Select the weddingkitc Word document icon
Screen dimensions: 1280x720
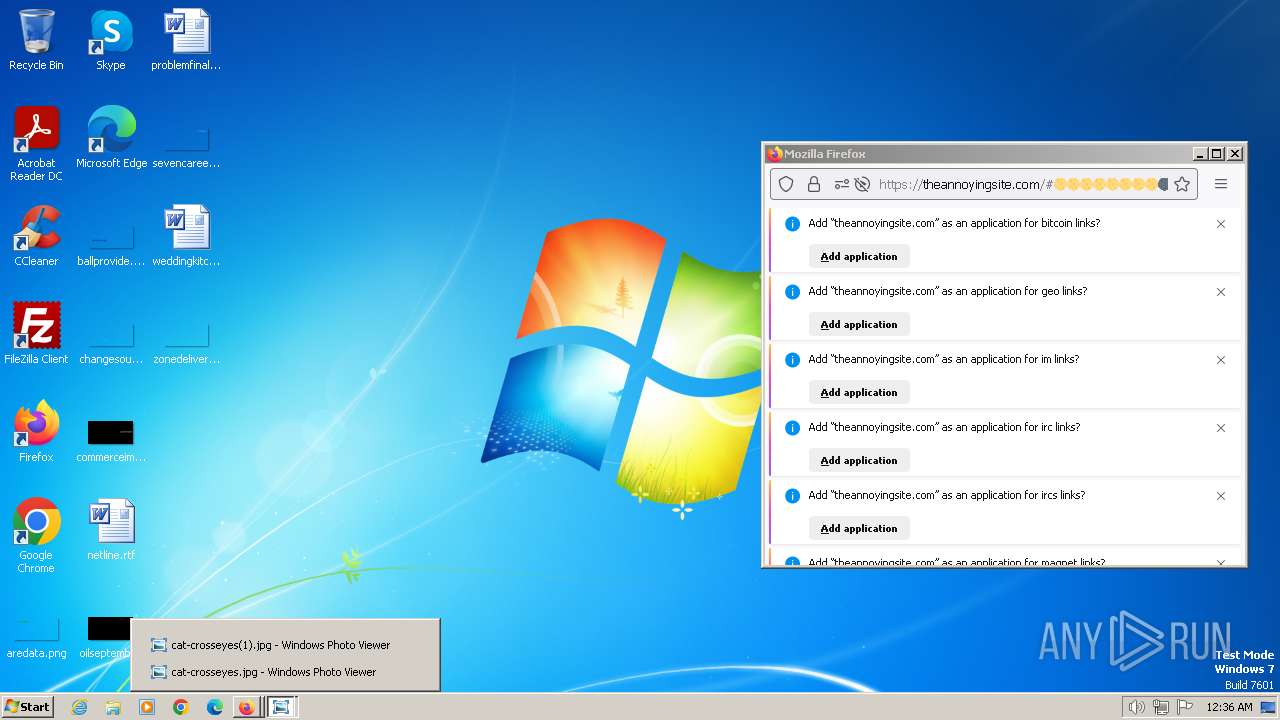[186, 236]
